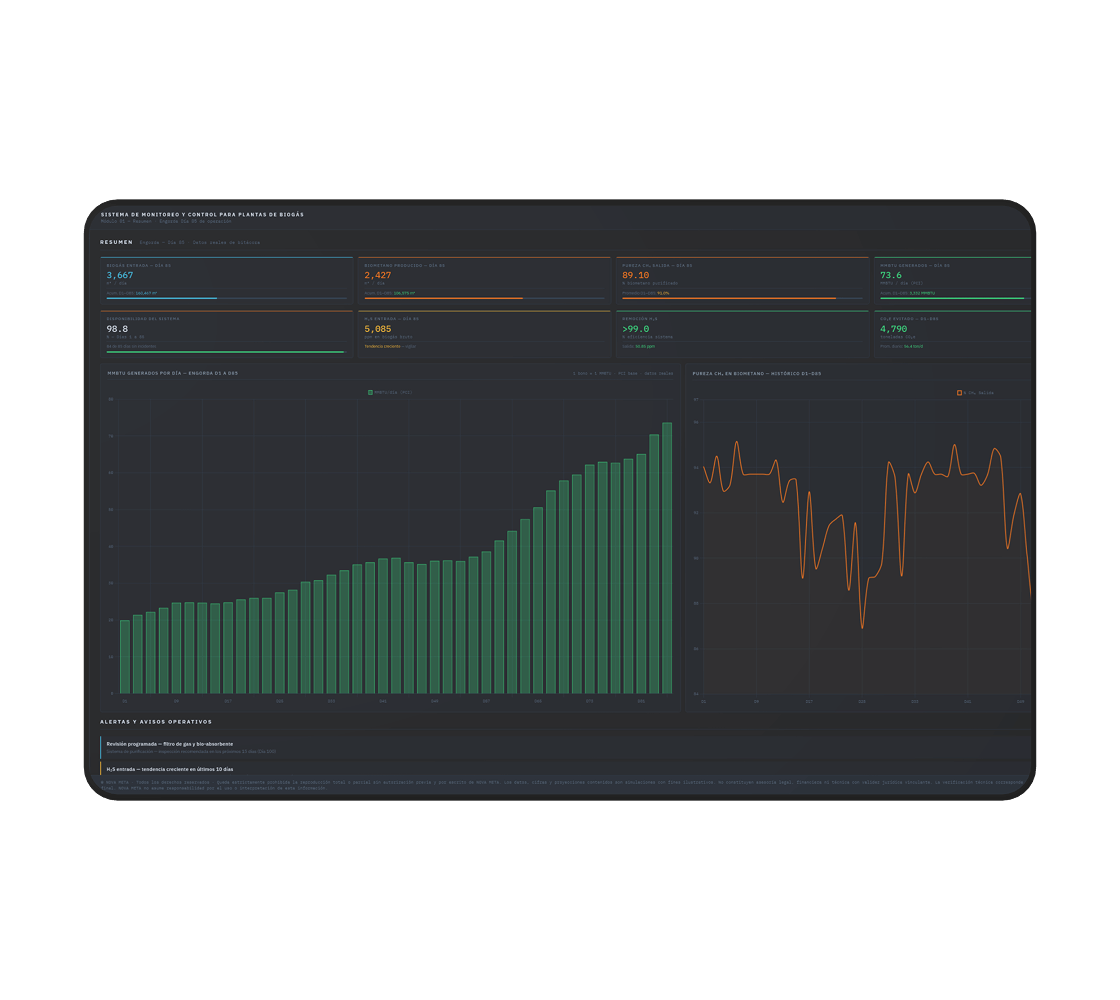Click the tallest bar in MMBTU chart
Viewport: 1120px width, 1000px height.
667,558
